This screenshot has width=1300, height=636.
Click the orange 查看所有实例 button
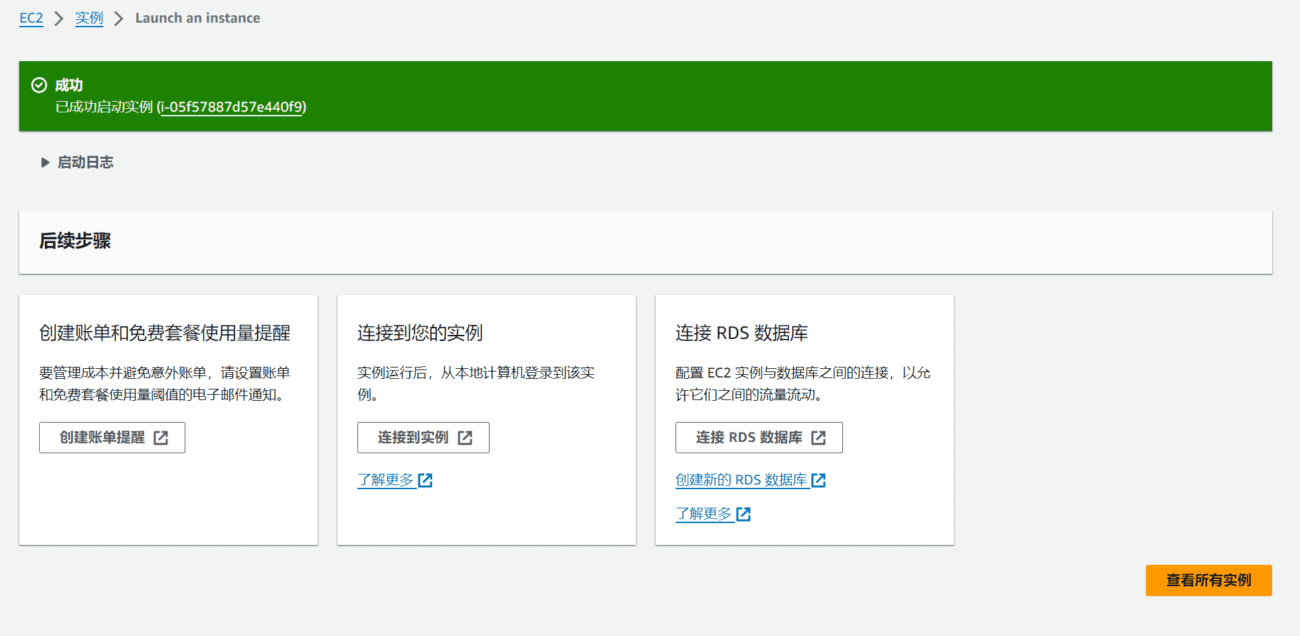pos(1208,580)
